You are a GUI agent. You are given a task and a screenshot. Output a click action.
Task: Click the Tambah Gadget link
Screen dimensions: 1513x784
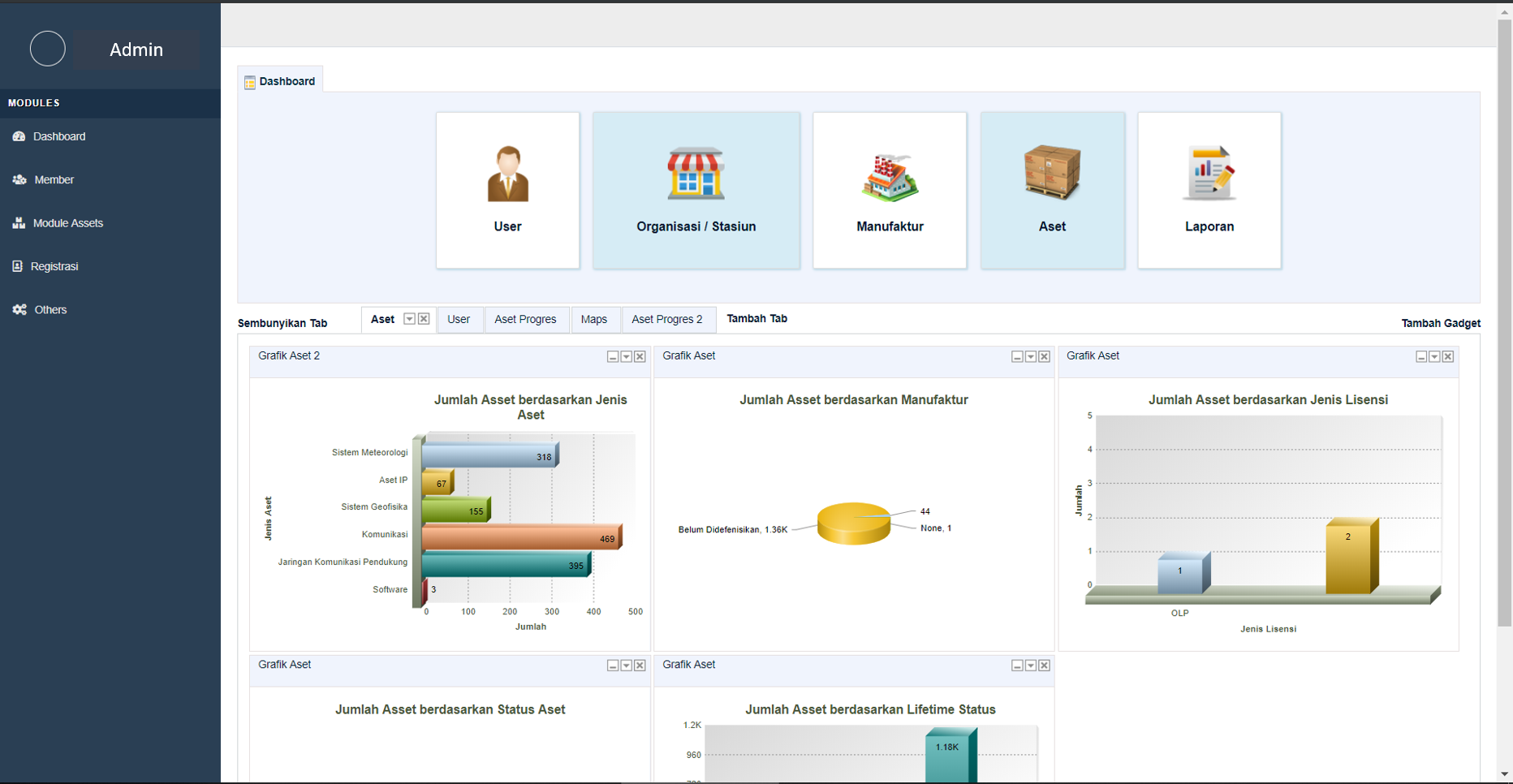(1440, 323)
